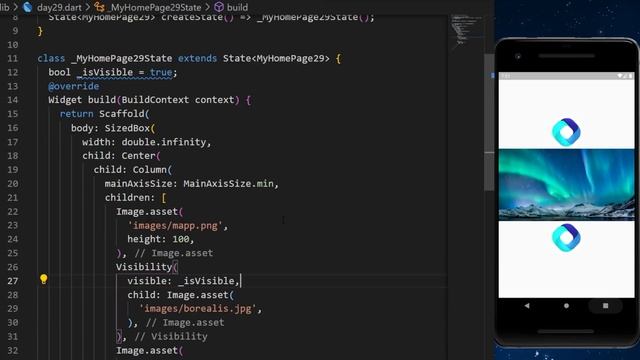Tap the emulator back navigation button
640x360 pixels.
point(527,305)
